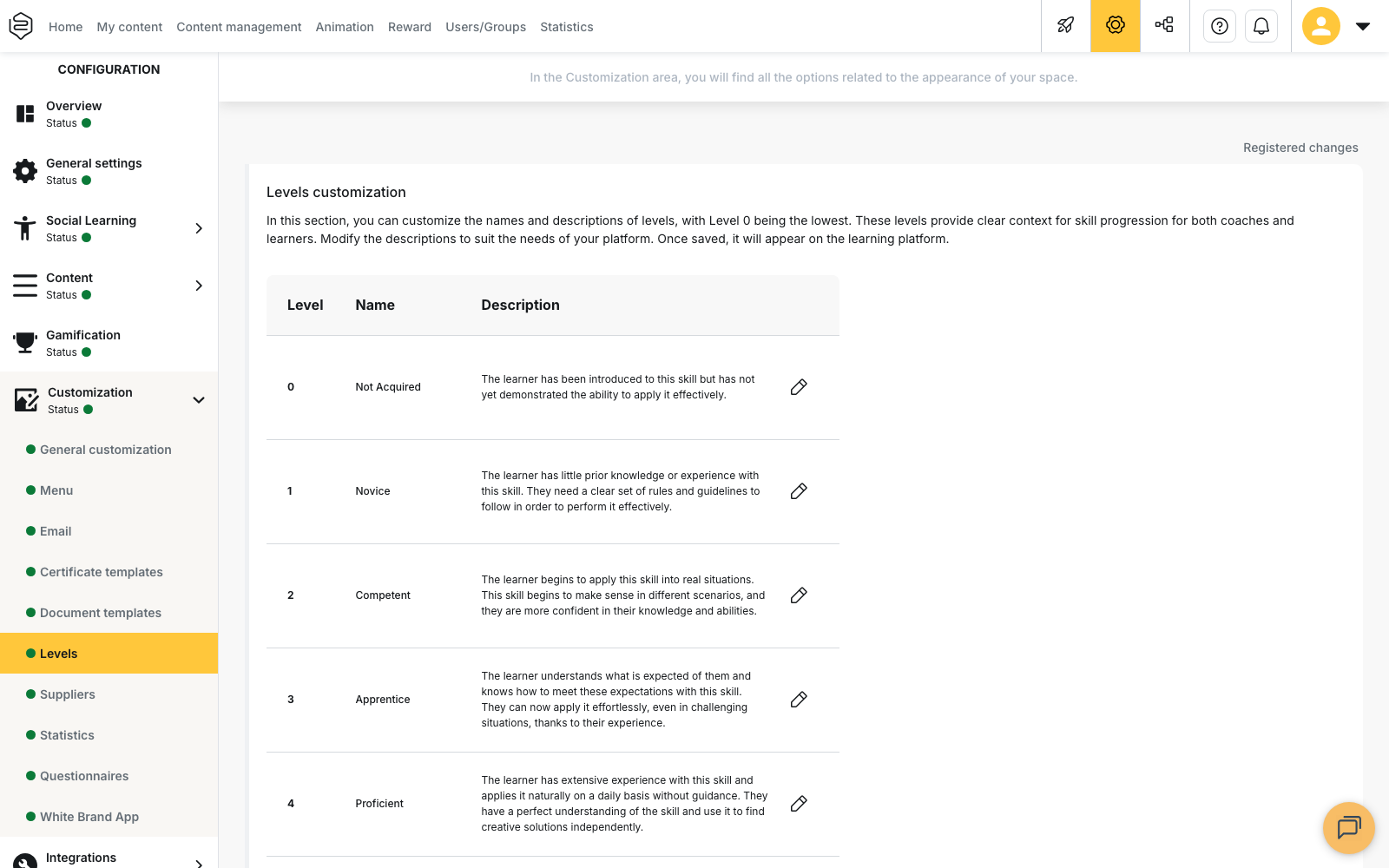This screenshot has width=1389, height=868.
Task: Expand the Integrations section chevron
Action: pos(199,863)
